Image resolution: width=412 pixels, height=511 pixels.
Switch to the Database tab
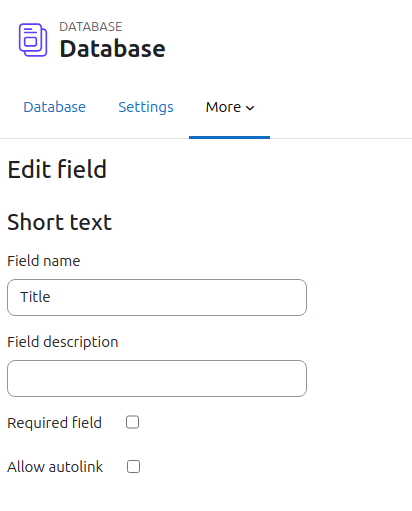click(x=54, y=107)
